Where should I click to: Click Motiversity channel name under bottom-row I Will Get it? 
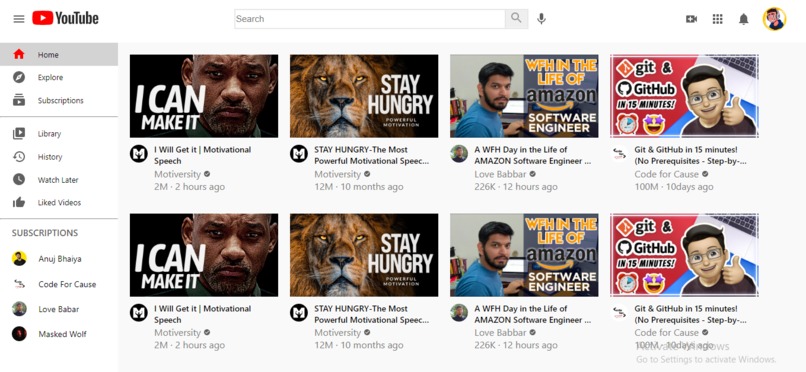click(177, 332)
